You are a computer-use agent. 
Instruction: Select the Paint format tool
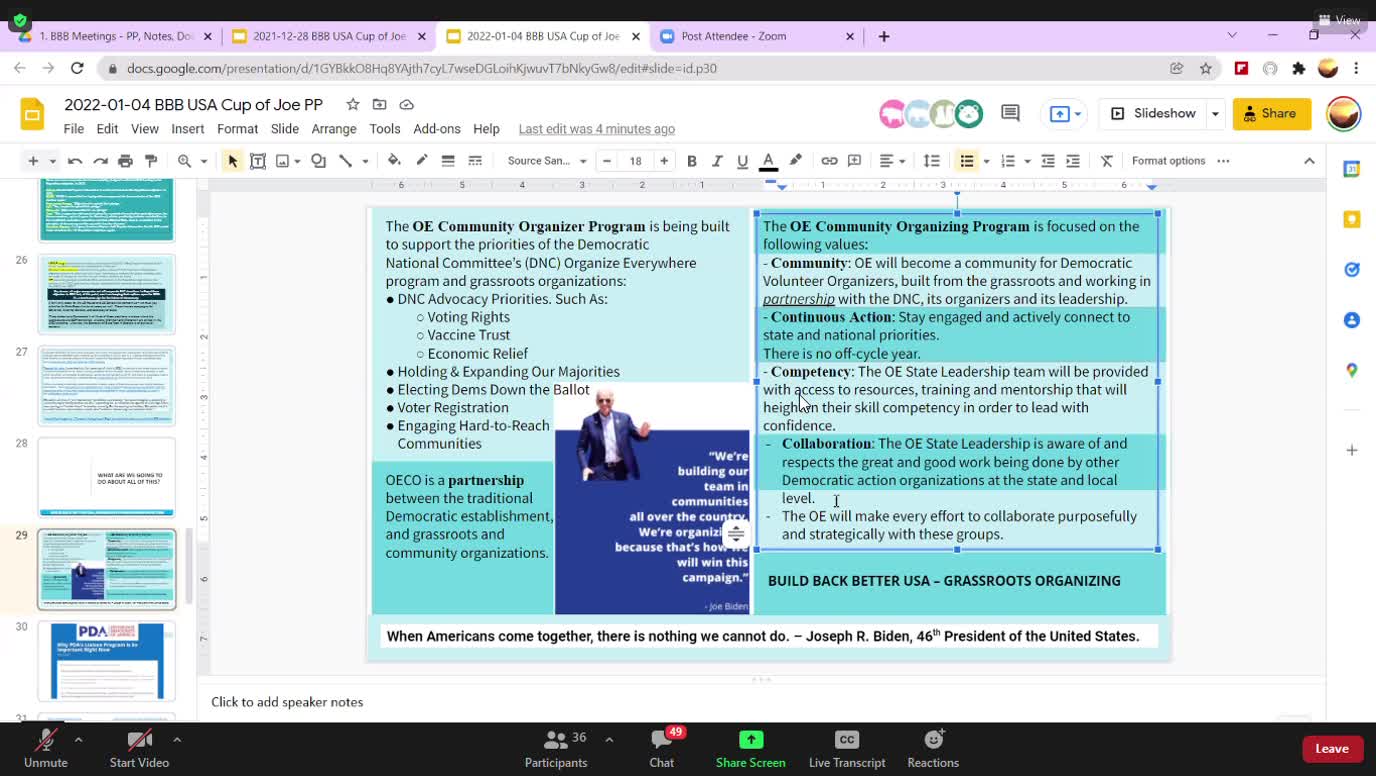151,161
